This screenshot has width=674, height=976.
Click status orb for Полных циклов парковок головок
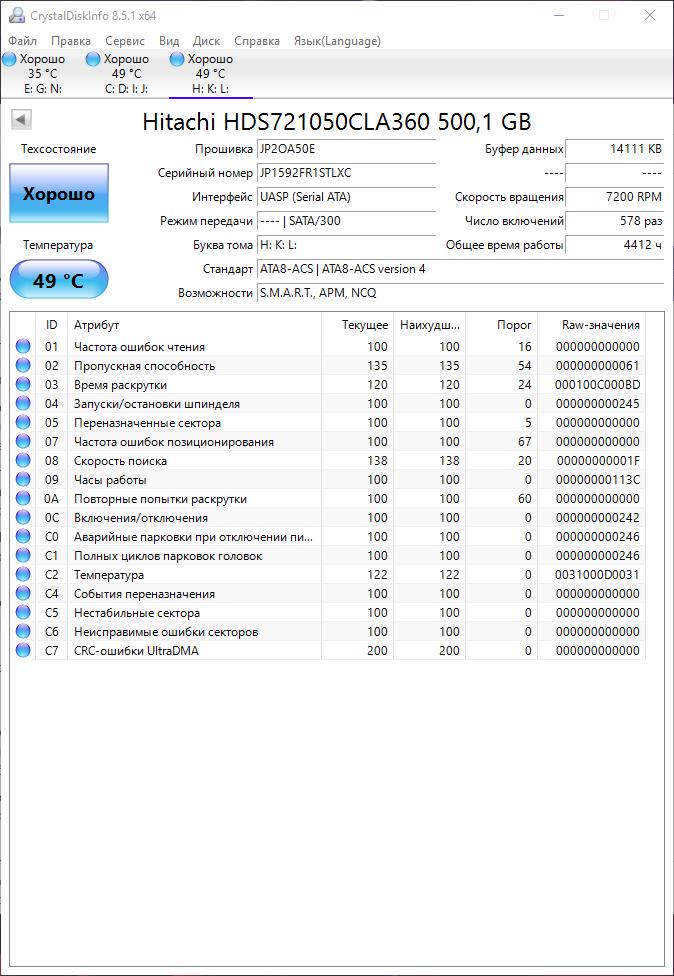point(23,555)
